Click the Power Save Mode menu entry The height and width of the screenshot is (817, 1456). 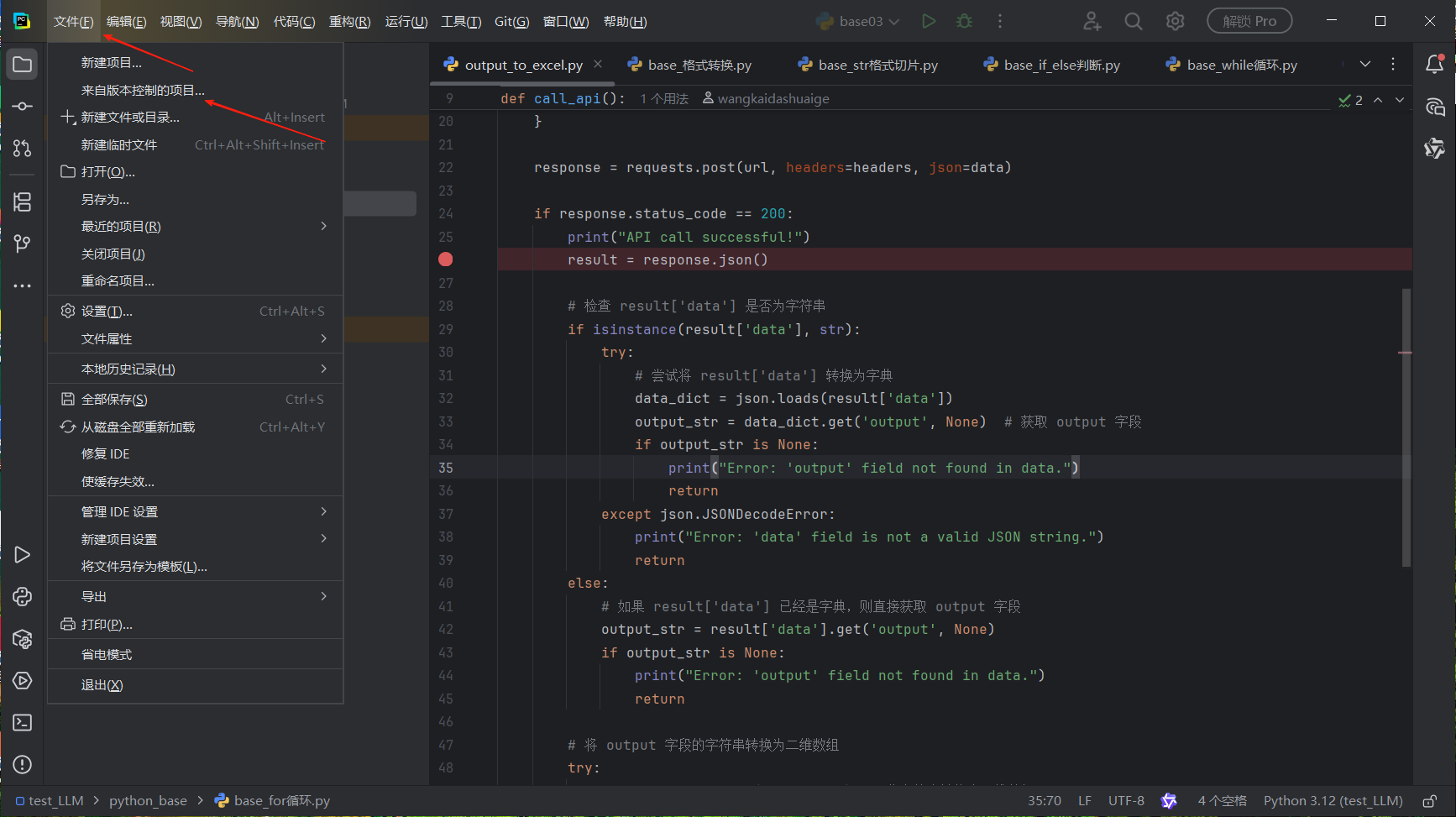click(195, 655)
